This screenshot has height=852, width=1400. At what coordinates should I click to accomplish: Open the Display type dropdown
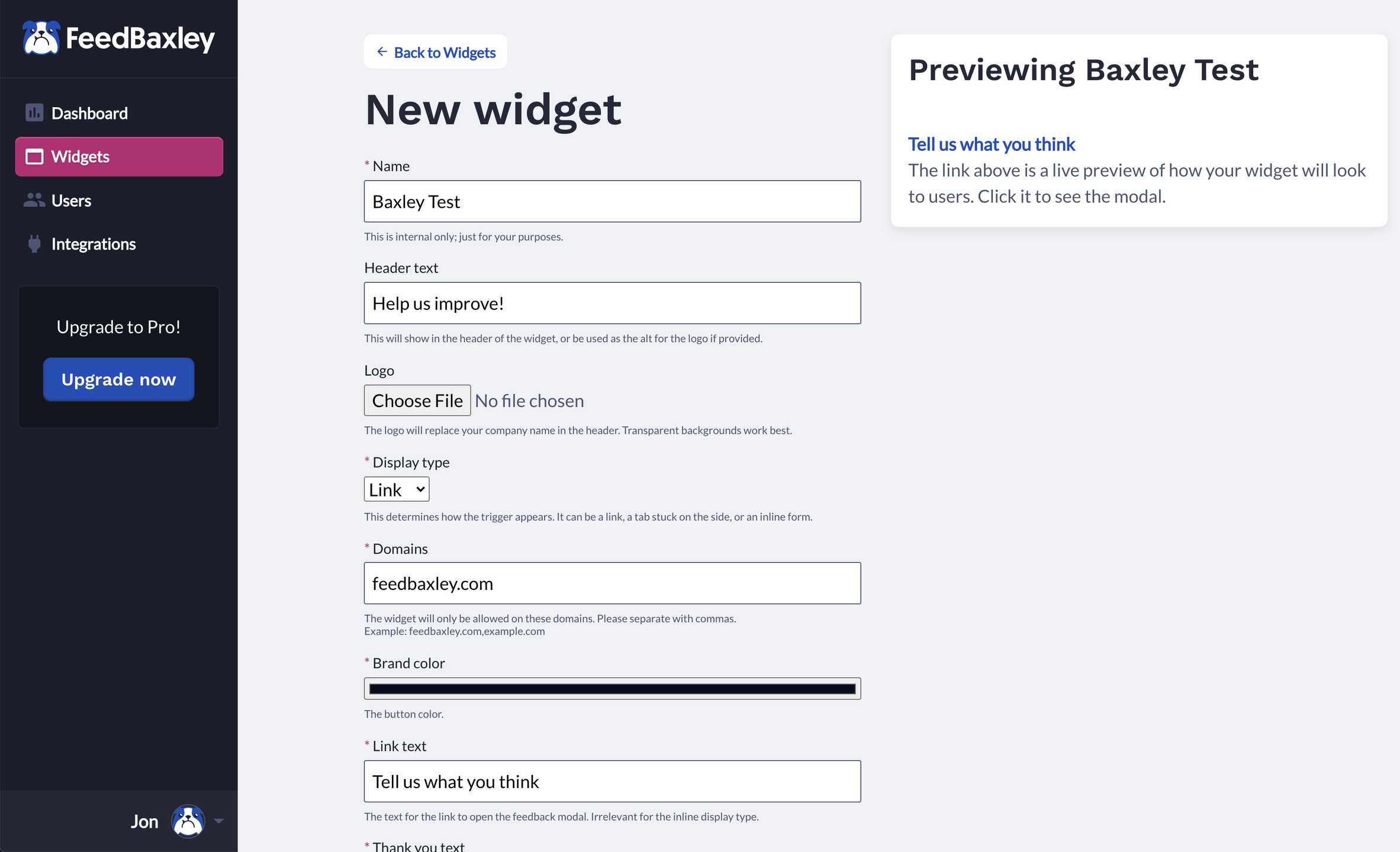[x=396, y=489]
